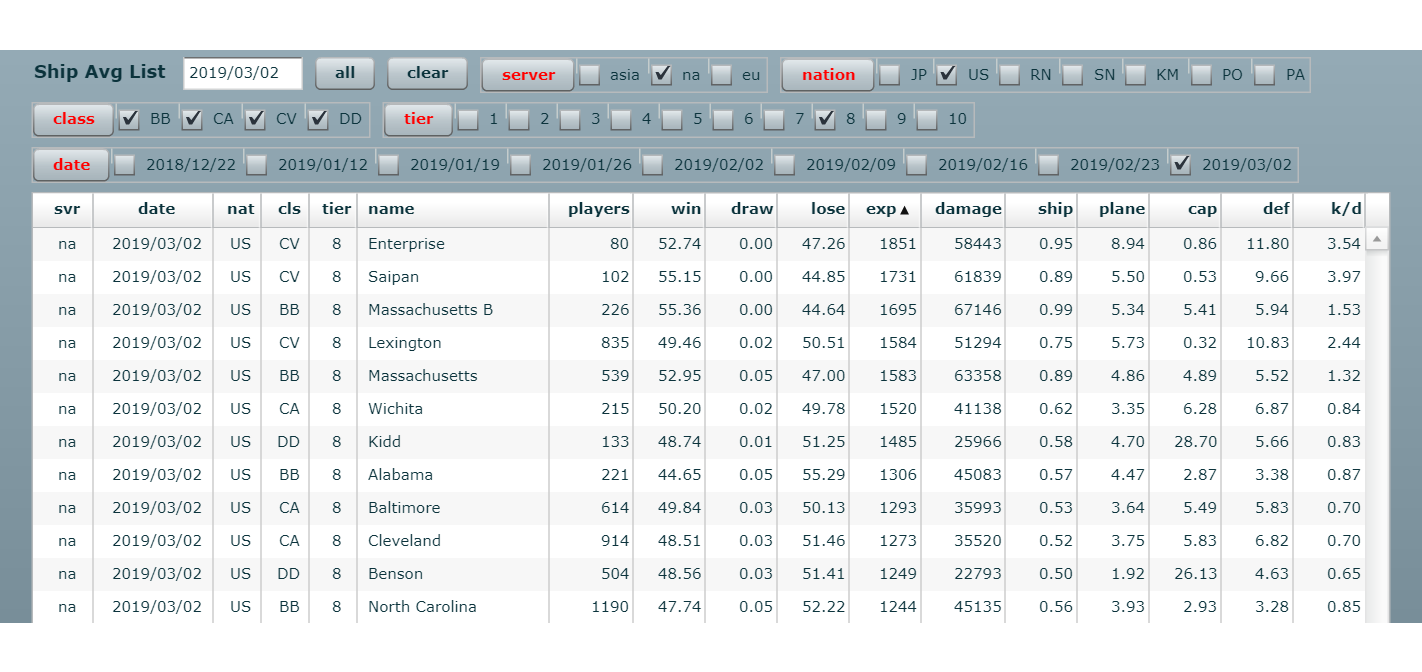This screenshot has width=1422, height=672.
Task: Uncheck the CV class checkbox
Action: (x=256, y=120)
